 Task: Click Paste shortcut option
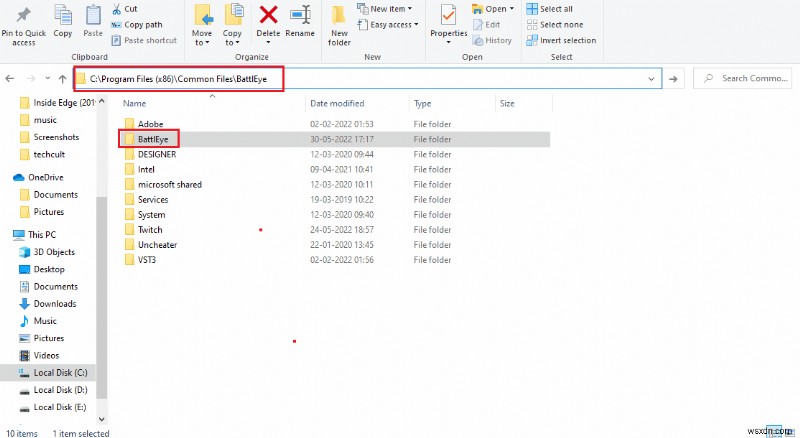(144, 40)
